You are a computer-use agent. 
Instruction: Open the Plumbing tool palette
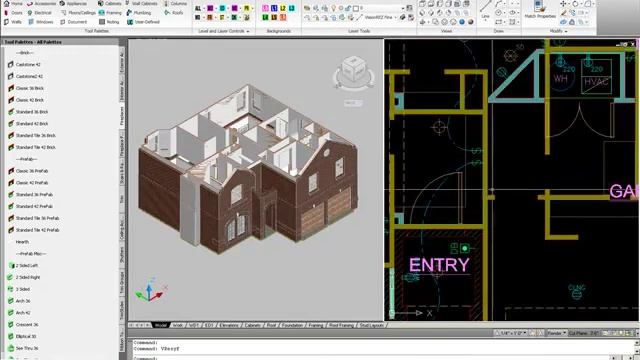point(138,13)
